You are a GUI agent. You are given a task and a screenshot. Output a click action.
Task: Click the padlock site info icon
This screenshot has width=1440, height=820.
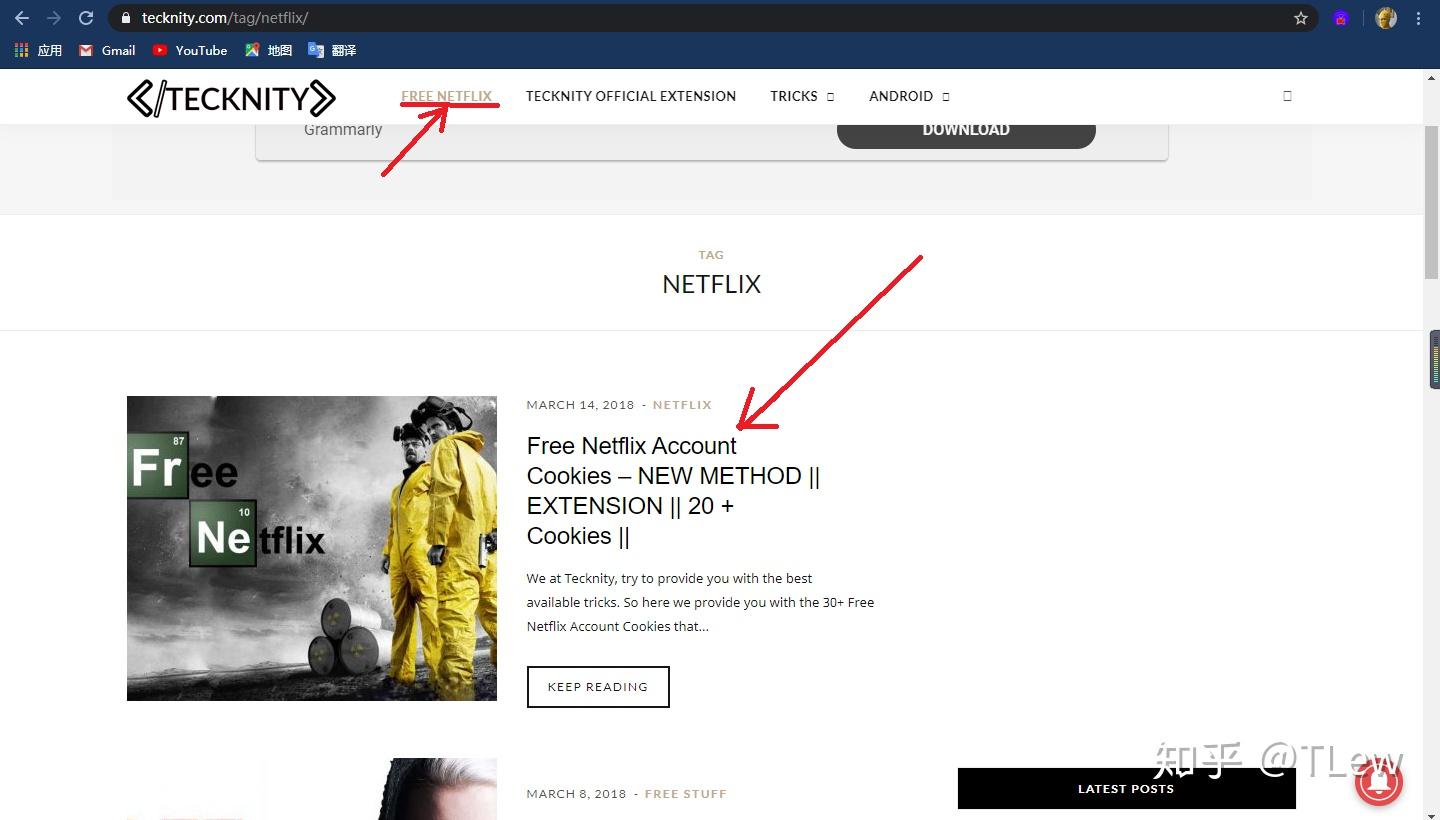coord(125,18)
